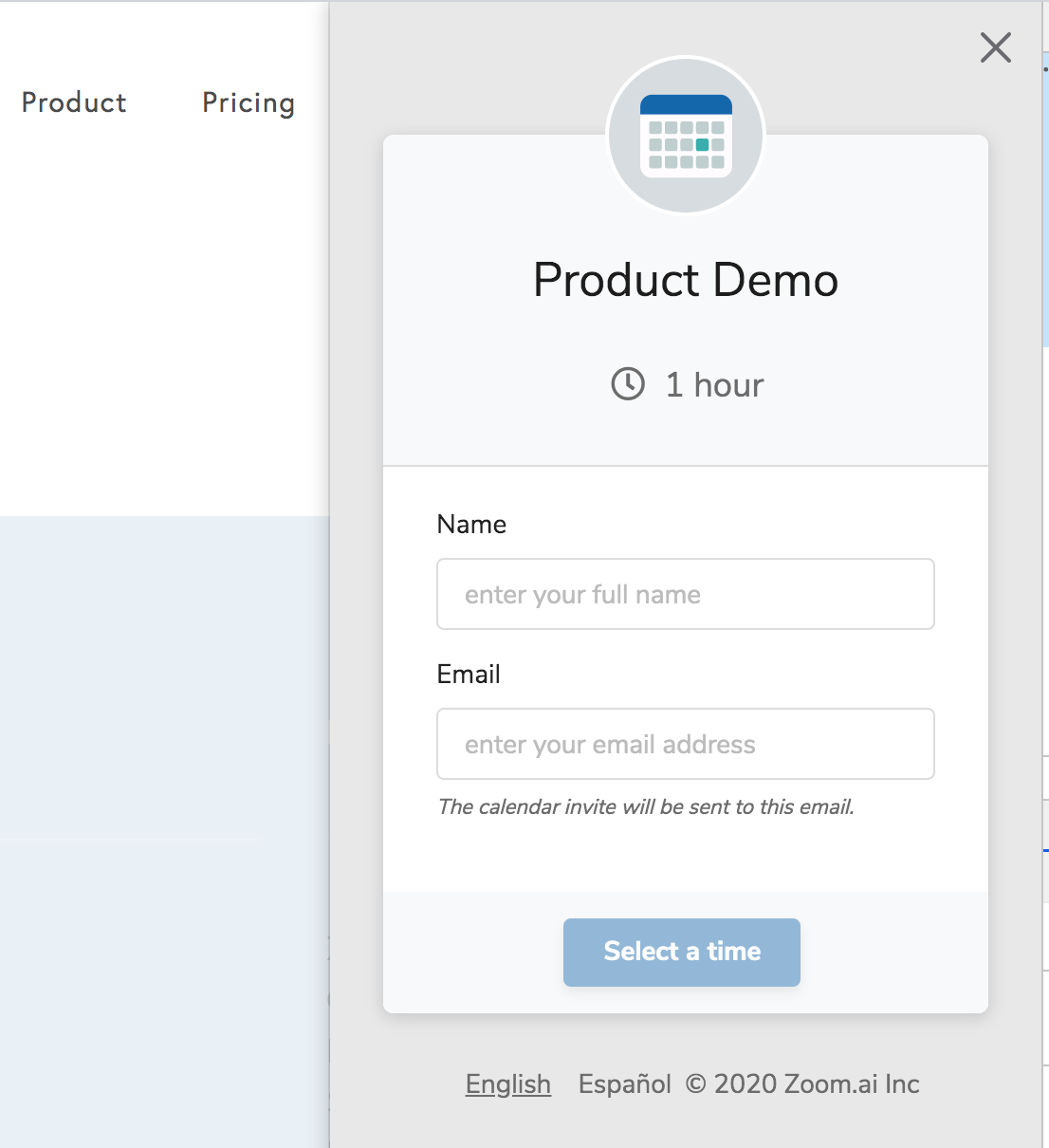Viewport: 1049px width, 1148px height.
Task: Click the calendar invite helper note
Action: point(646,806)
